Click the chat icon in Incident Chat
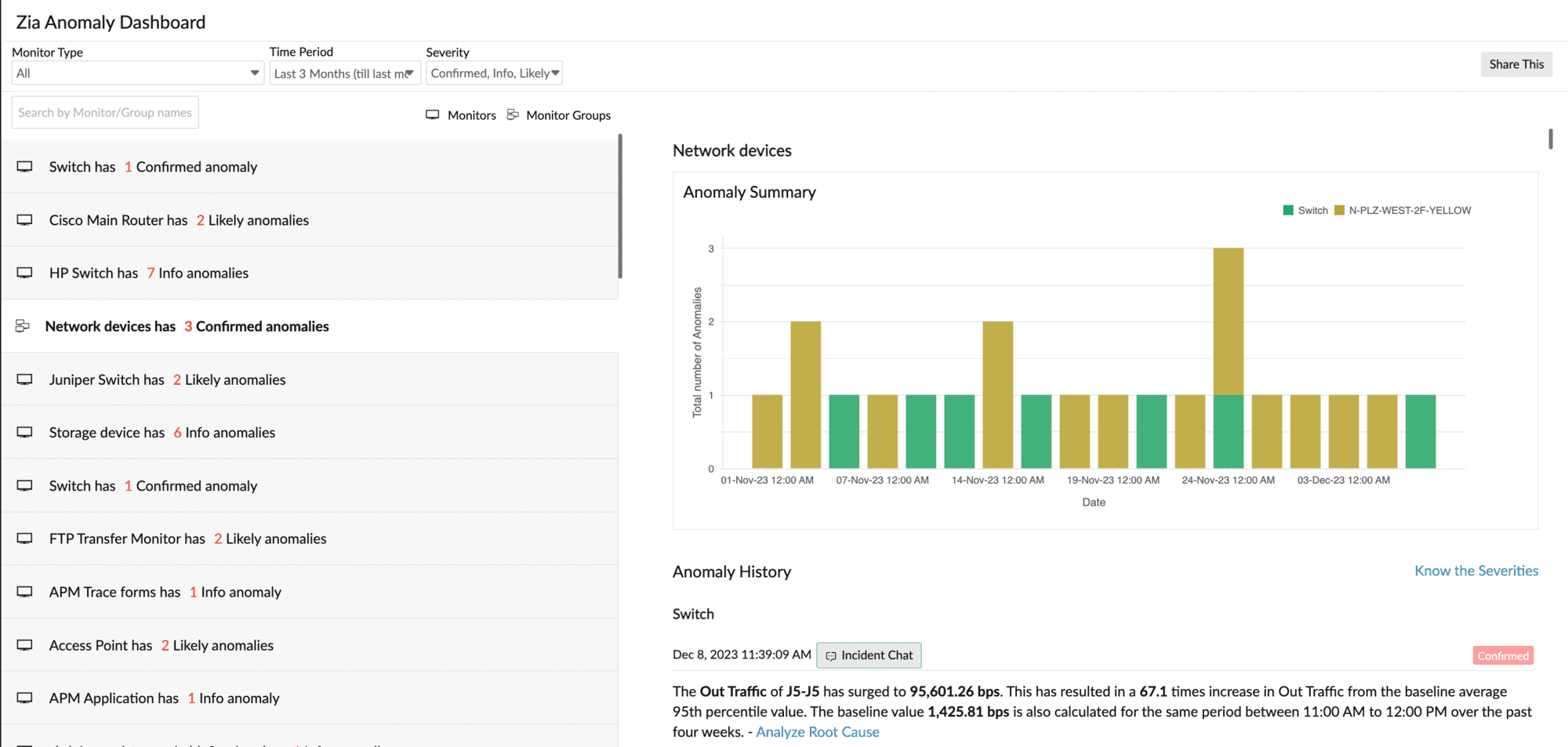Image resolution: width=1568 pixels, height=747 pixels. 831,656
